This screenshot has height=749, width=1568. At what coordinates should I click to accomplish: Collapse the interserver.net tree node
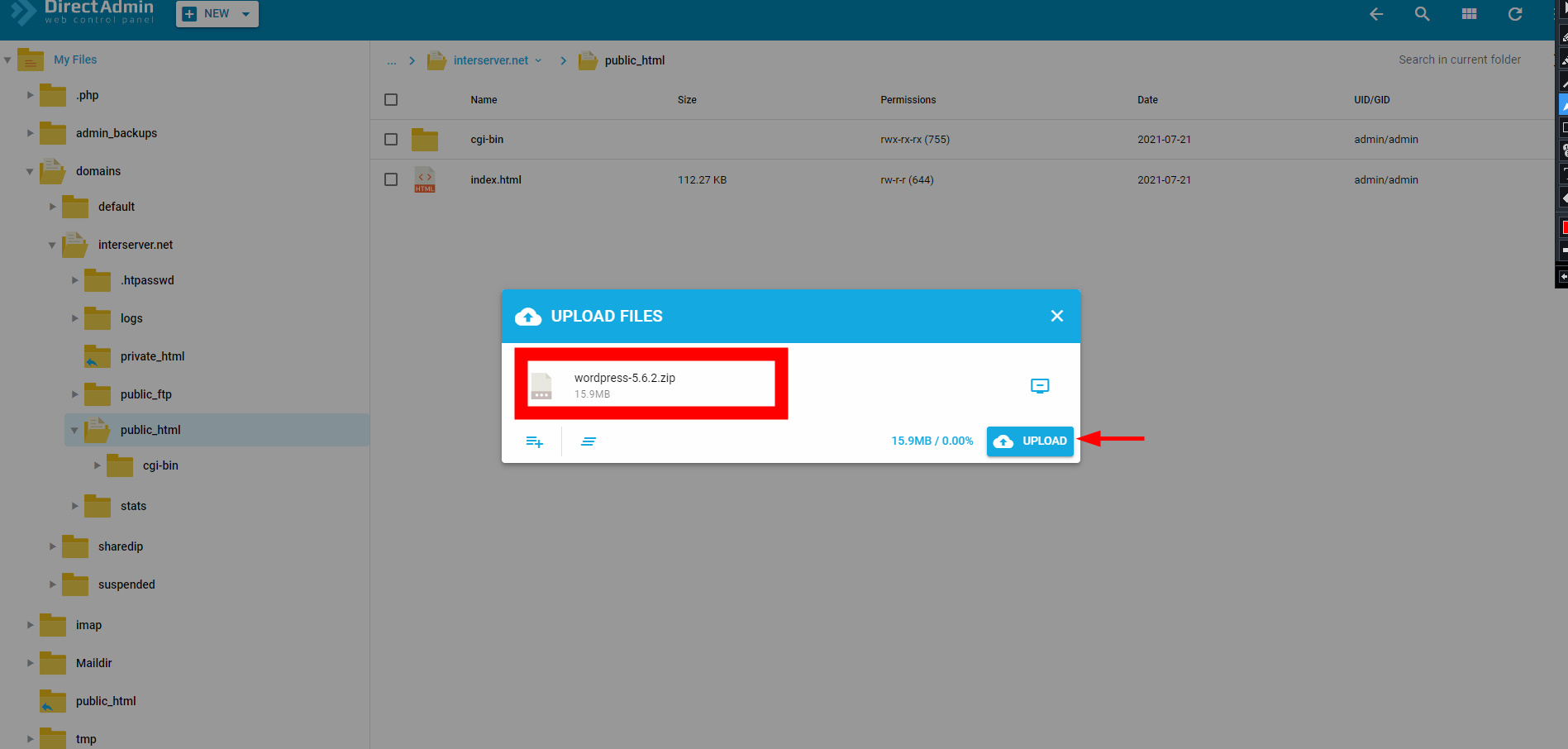click(x=52, y=245)
